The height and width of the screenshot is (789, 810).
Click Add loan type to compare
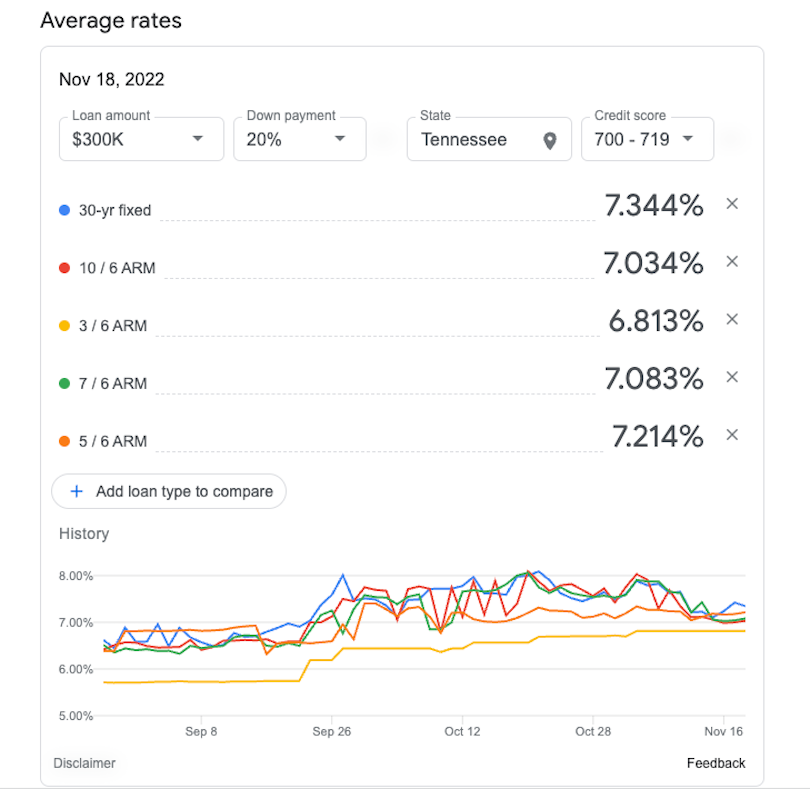pos(169,491)
